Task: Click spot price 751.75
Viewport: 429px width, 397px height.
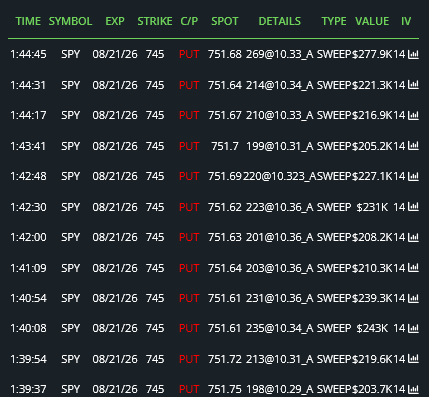Action: [225, 389]
